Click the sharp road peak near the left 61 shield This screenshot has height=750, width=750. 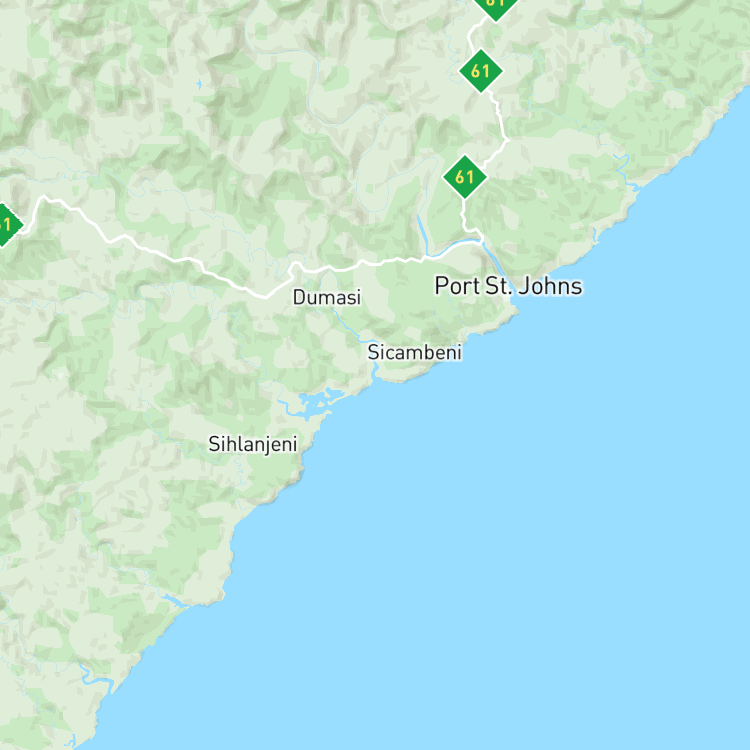pyautogui.click(x=44, y=197)
